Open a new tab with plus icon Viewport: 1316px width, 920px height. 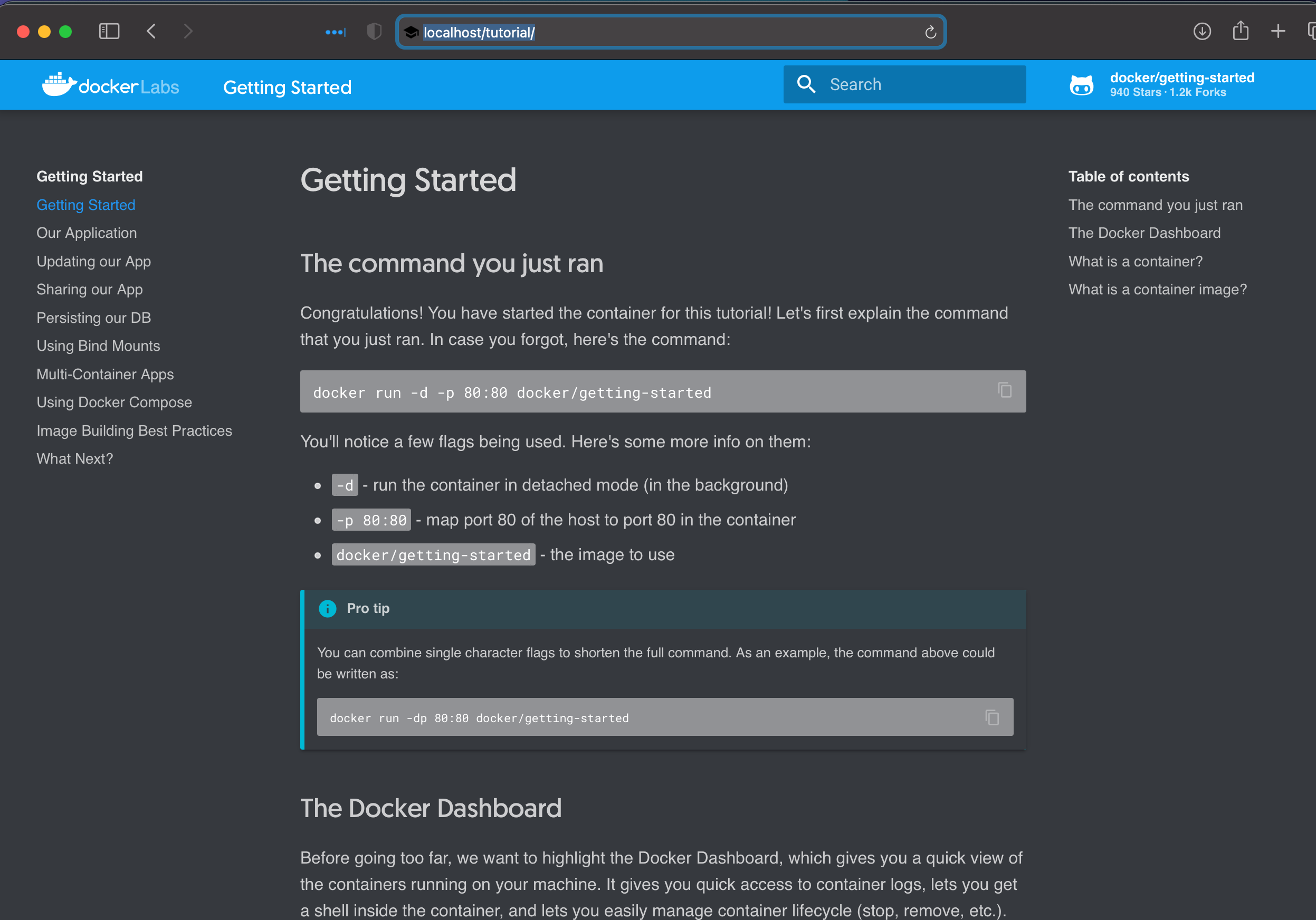1277,31
